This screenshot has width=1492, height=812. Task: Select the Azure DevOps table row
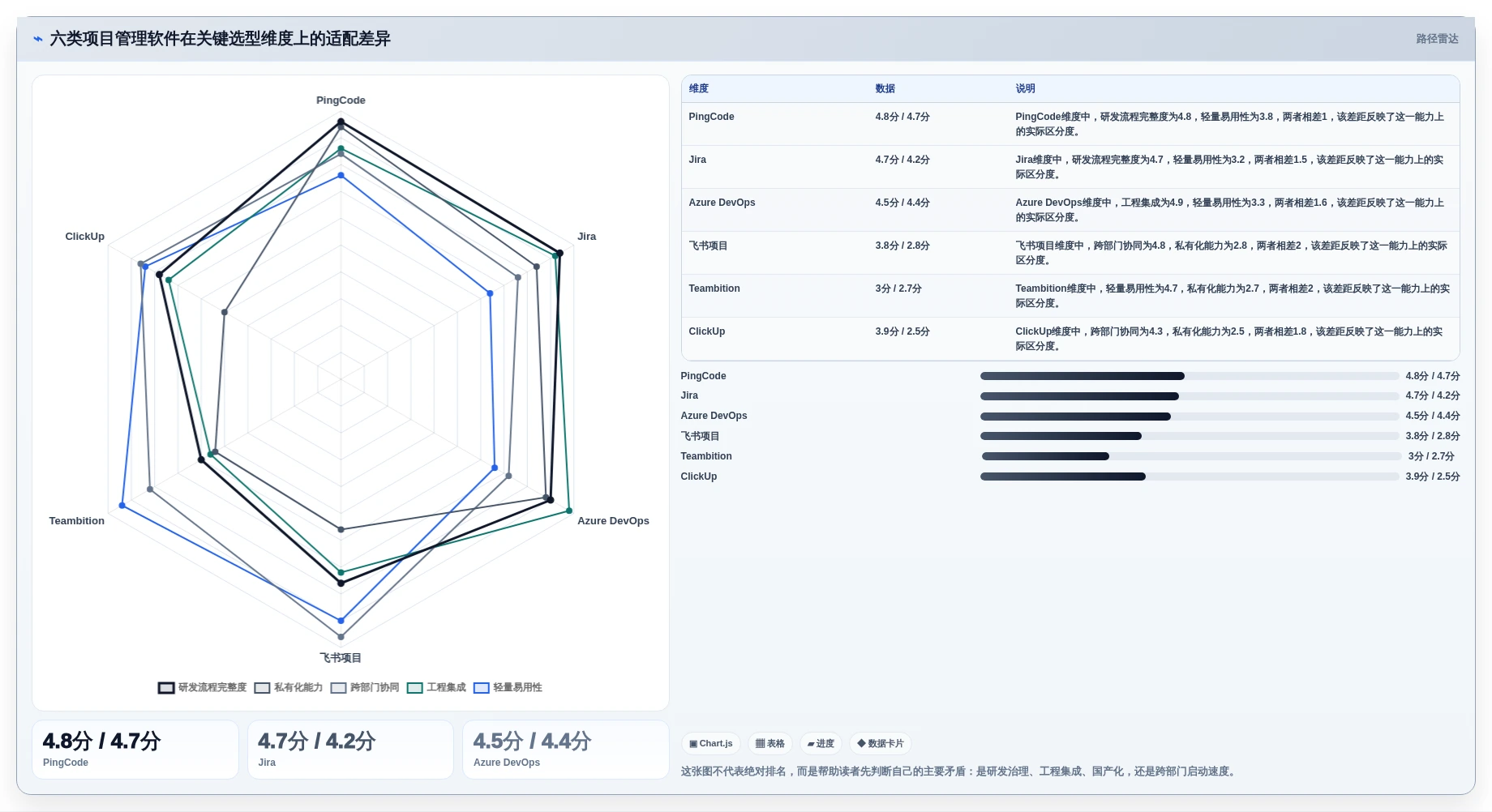coord(1070,210)
